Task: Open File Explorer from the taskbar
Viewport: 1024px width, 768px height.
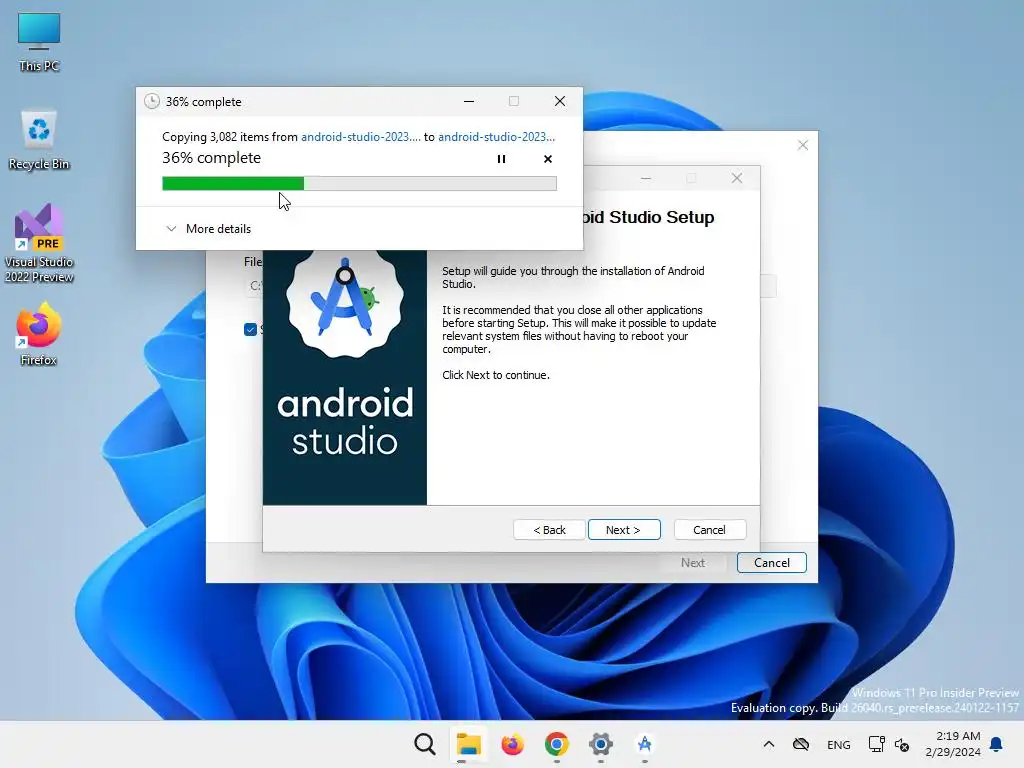Action: [468, 744]
